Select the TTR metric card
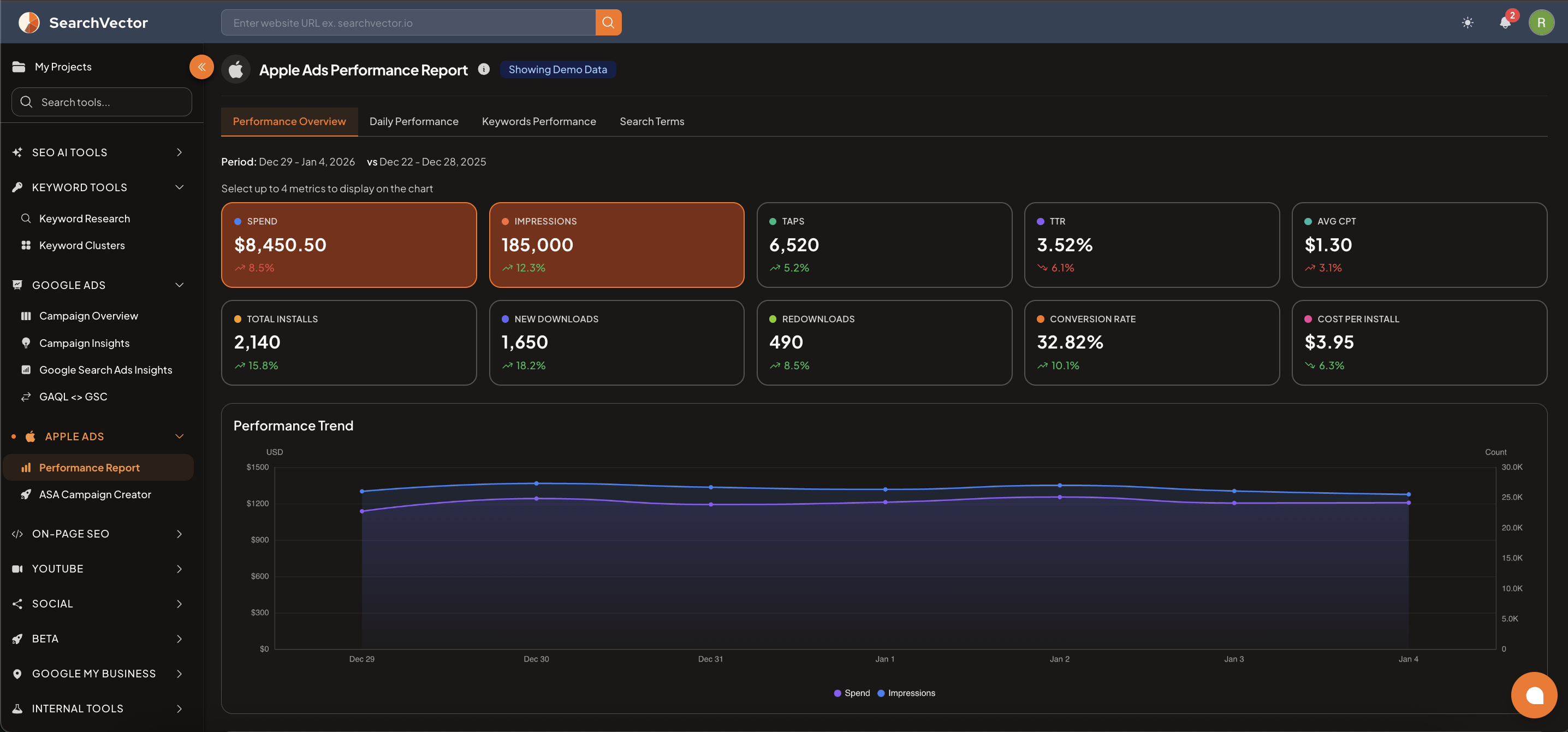 1151,245
